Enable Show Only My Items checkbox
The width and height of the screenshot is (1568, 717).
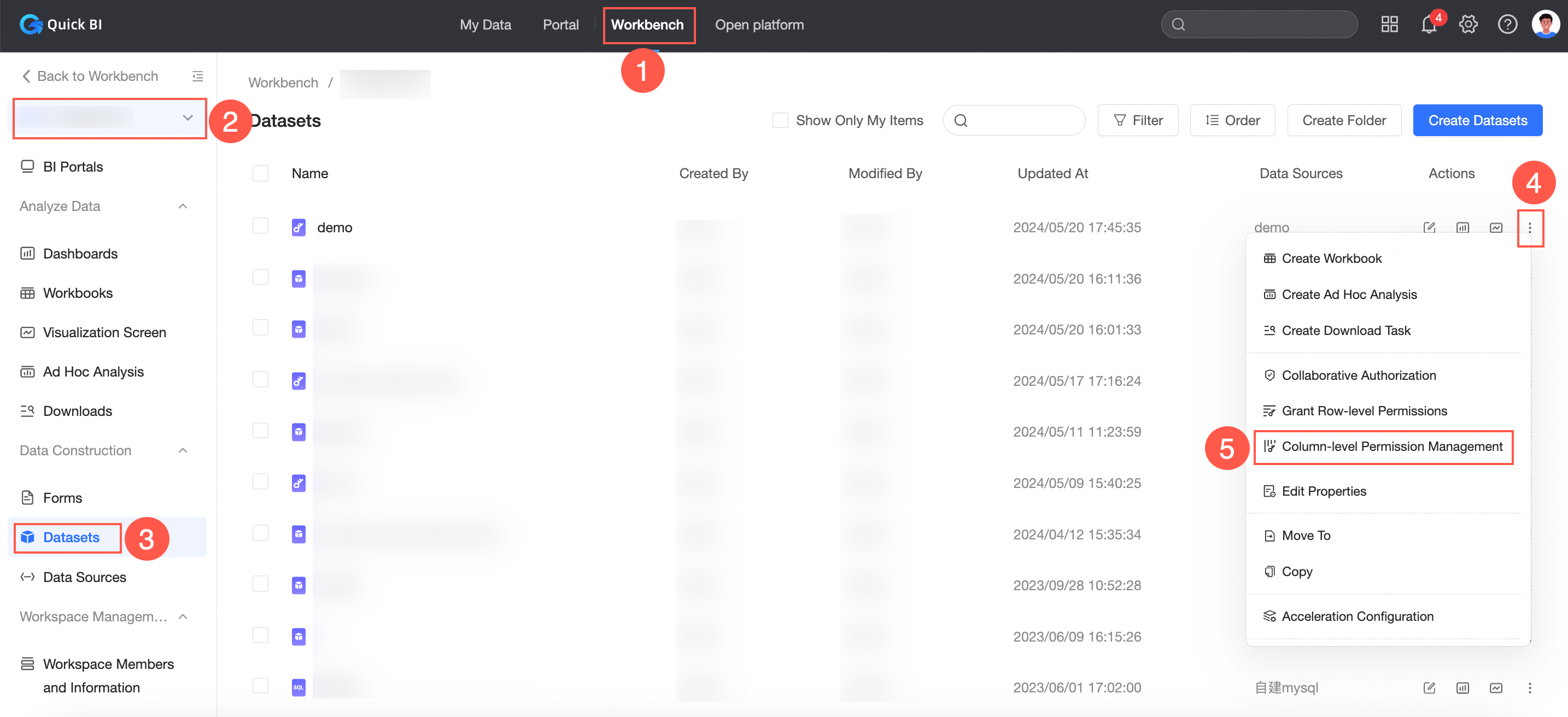(780, 121)
